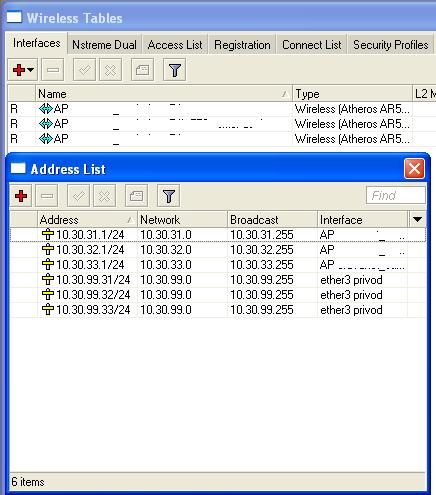Switch to the Interfaces tab
The image size is (436, 495).
tap(37, 43)
